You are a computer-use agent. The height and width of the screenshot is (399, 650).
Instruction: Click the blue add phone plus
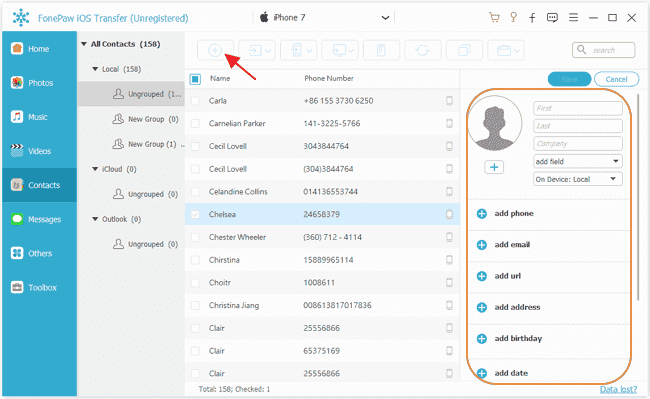pyautogui.click(x=481, y=214)
